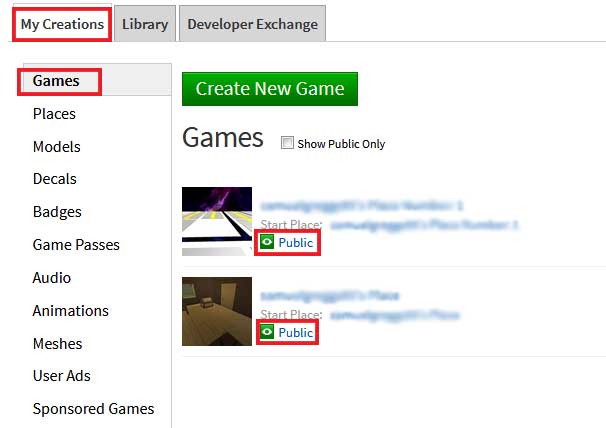The image size is (606, 428).
Task: Click the Public link of the first game
Action: 296,243
